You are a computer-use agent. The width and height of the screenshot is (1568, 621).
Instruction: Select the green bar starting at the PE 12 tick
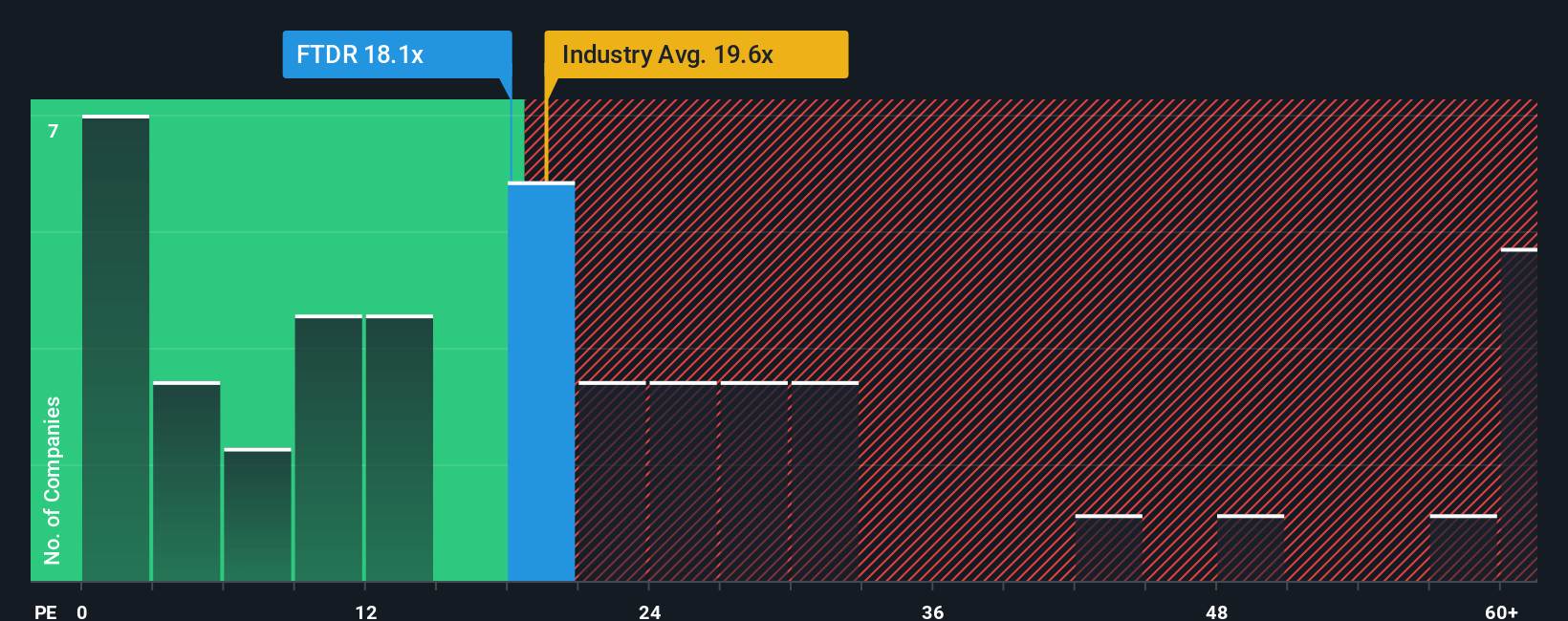[x=400, y=447]
